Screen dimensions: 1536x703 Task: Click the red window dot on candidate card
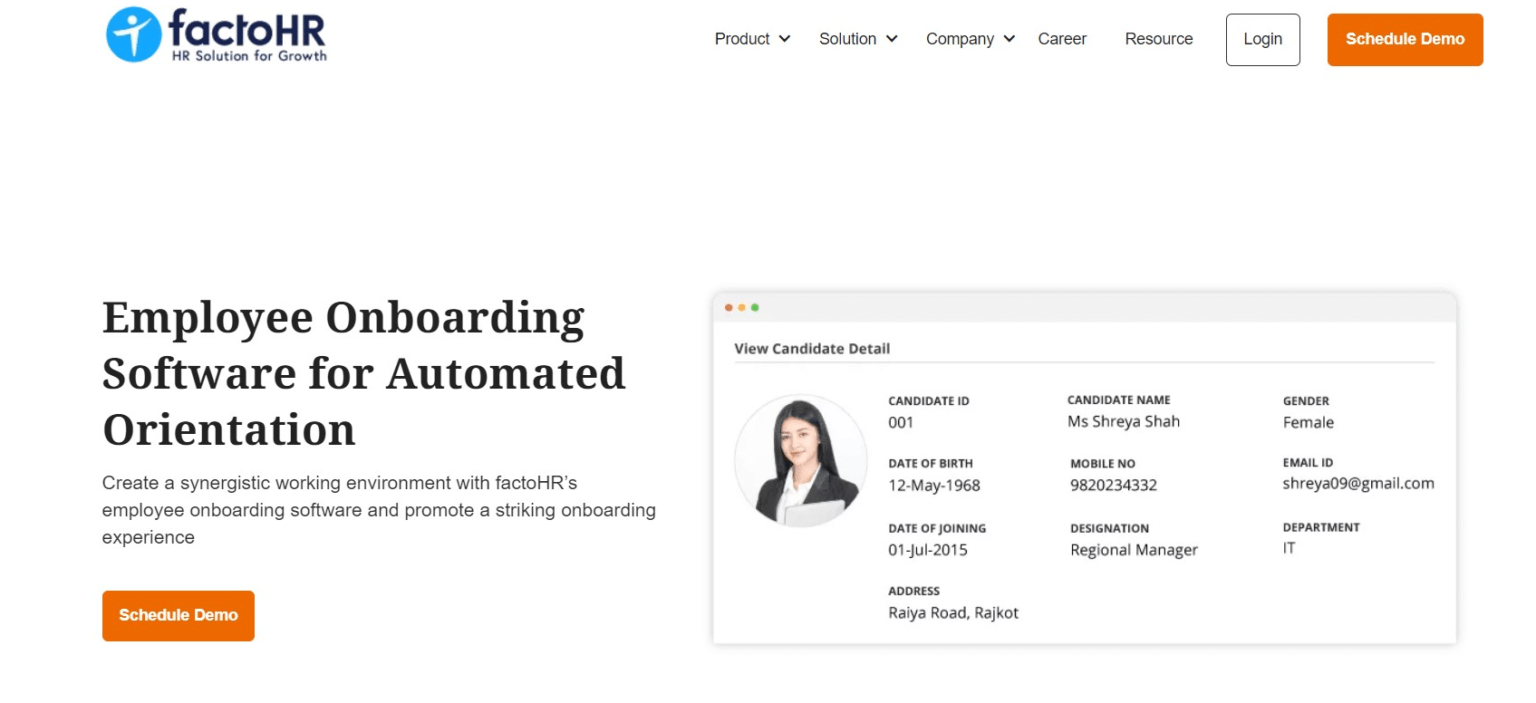(x=728, y=308)
